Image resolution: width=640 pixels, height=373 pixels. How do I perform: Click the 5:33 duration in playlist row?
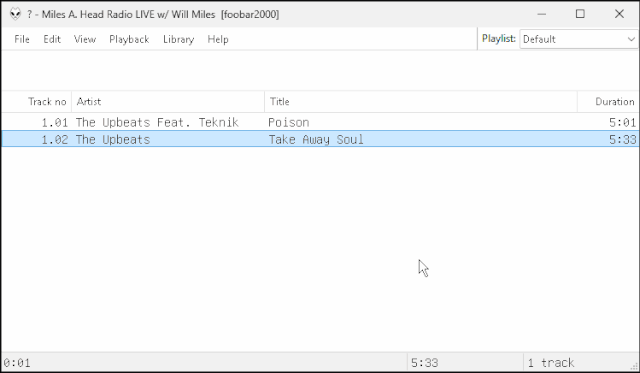click(x=622, y=140)
